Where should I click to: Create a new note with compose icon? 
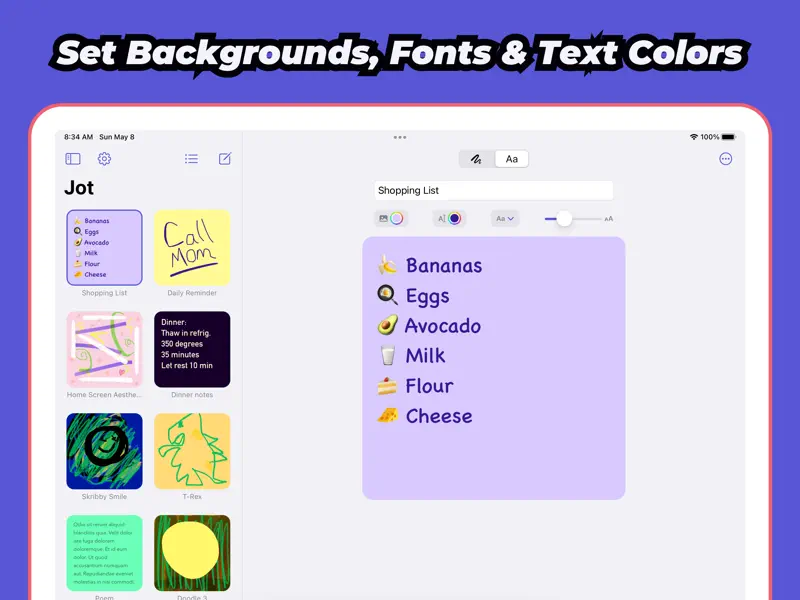pos(225,159)
